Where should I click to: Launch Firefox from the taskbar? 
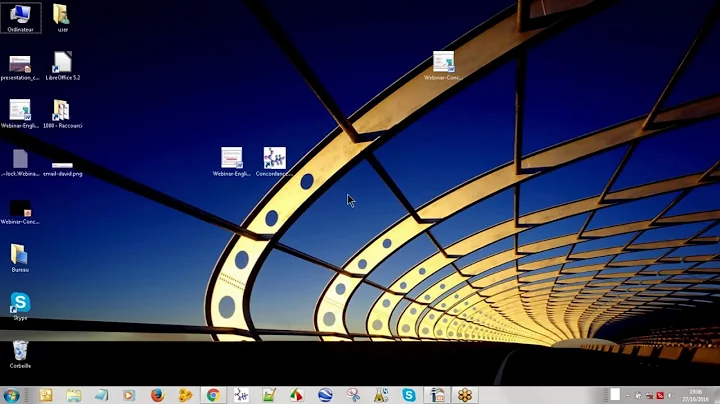(x=157, y=395)
